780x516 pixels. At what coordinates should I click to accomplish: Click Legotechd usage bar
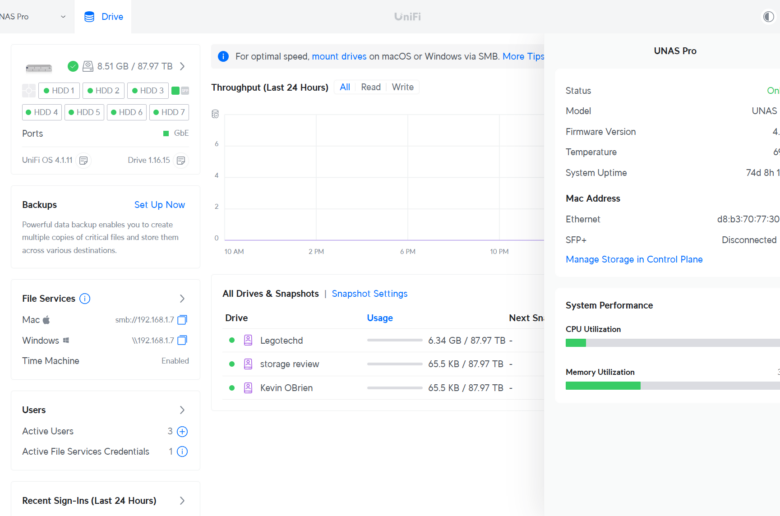[x=394, y=340]
